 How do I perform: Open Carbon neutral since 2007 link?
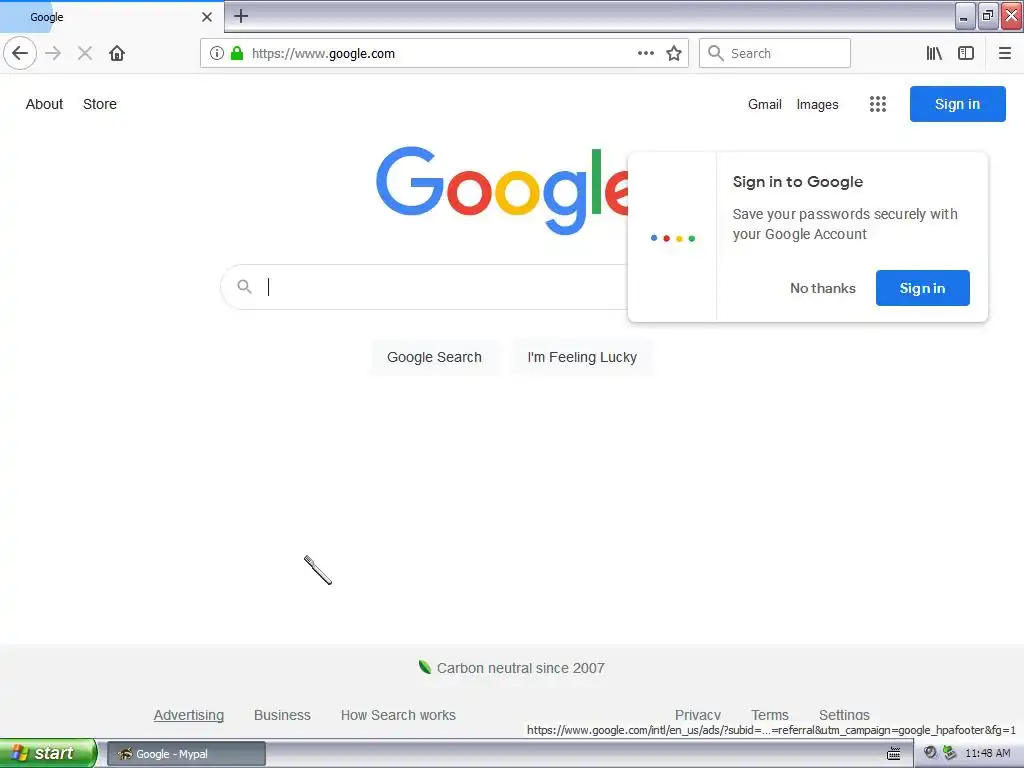[x=520, y=668]
